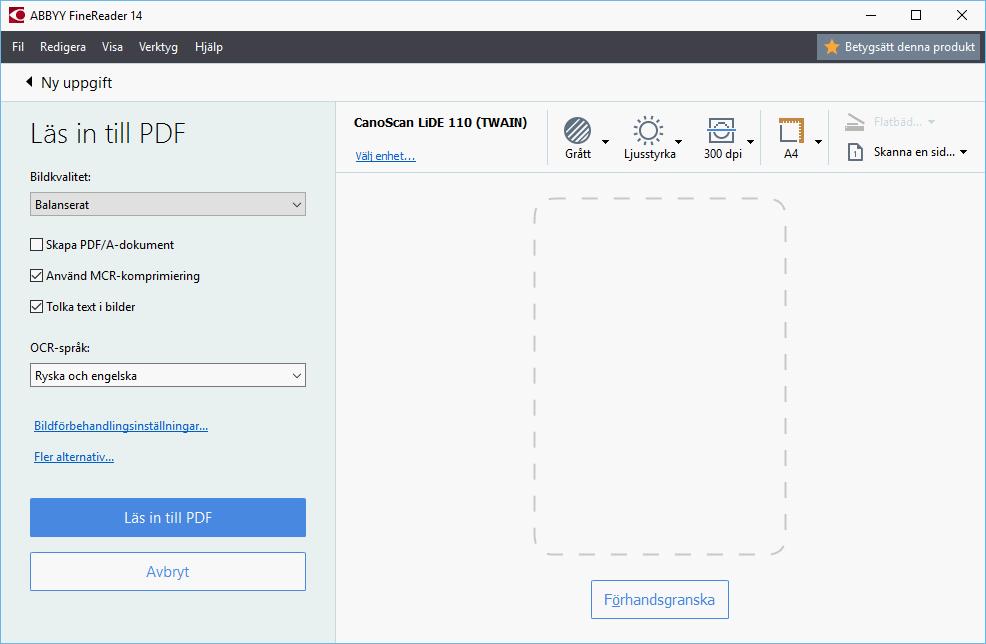Click the Läs in till PDF heading
986x644 pixels.
(x=108, y=133)
